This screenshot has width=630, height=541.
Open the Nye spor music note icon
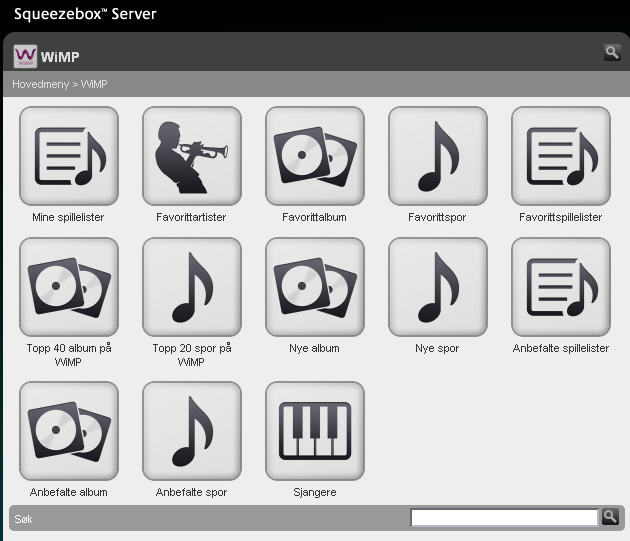click(x=438, y=287)
